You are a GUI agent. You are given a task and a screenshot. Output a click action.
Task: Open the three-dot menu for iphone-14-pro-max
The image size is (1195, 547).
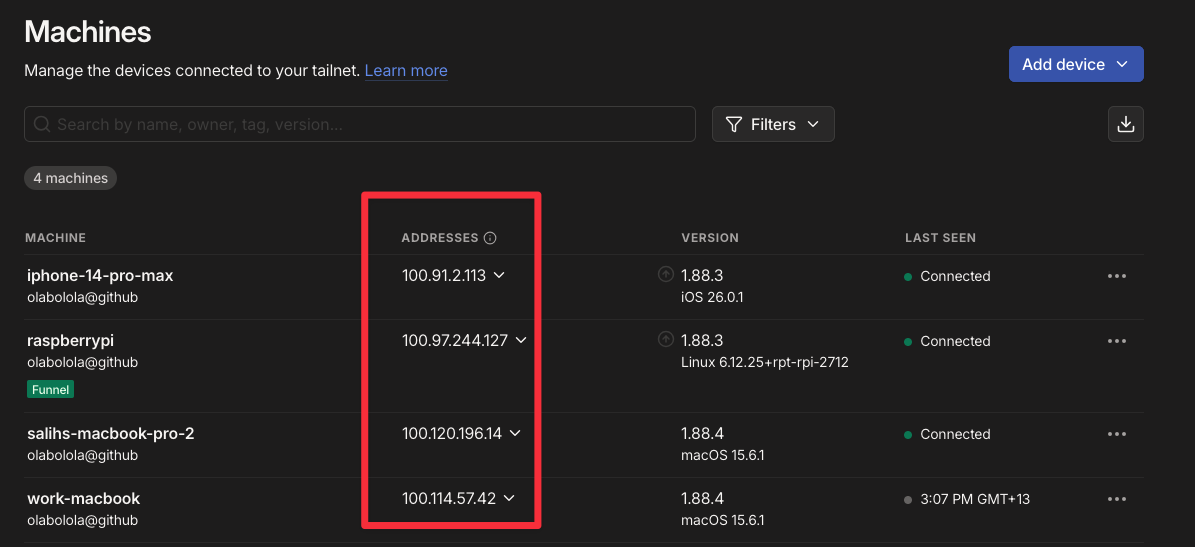1117,276
